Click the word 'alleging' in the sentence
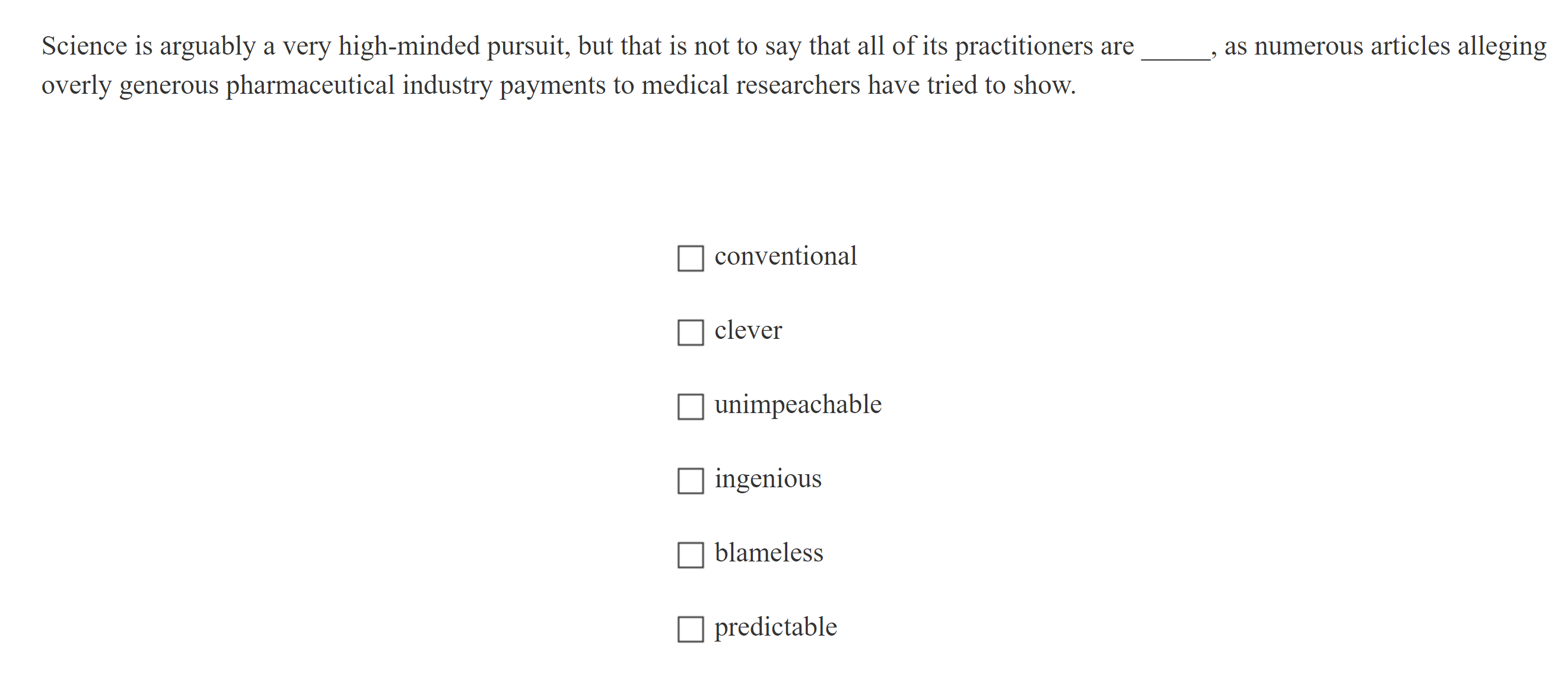The image size is (1568, 676). point(1502,47)
